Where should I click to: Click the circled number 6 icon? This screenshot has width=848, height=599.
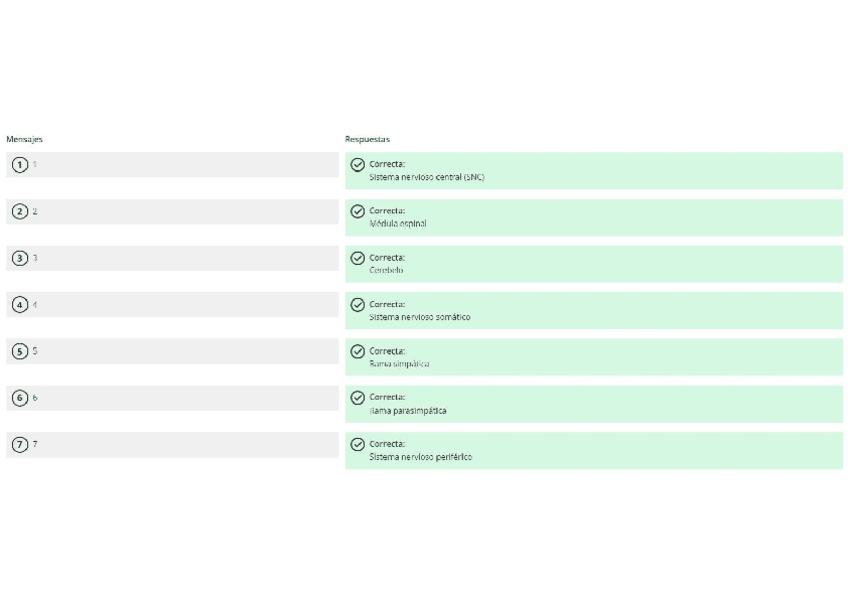click(19, 398)
